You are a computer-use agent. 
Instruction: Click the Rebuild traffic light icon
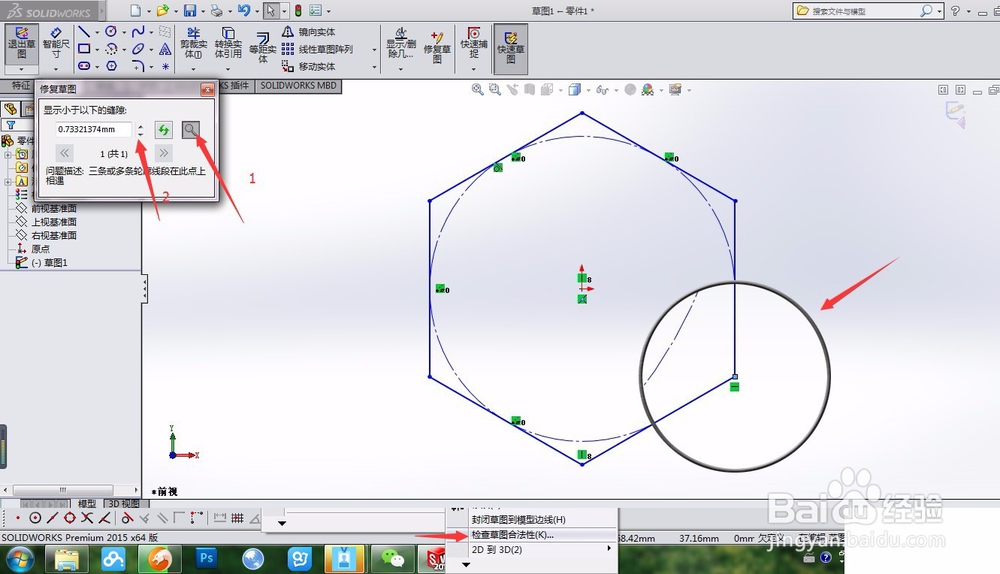(298, 10)
